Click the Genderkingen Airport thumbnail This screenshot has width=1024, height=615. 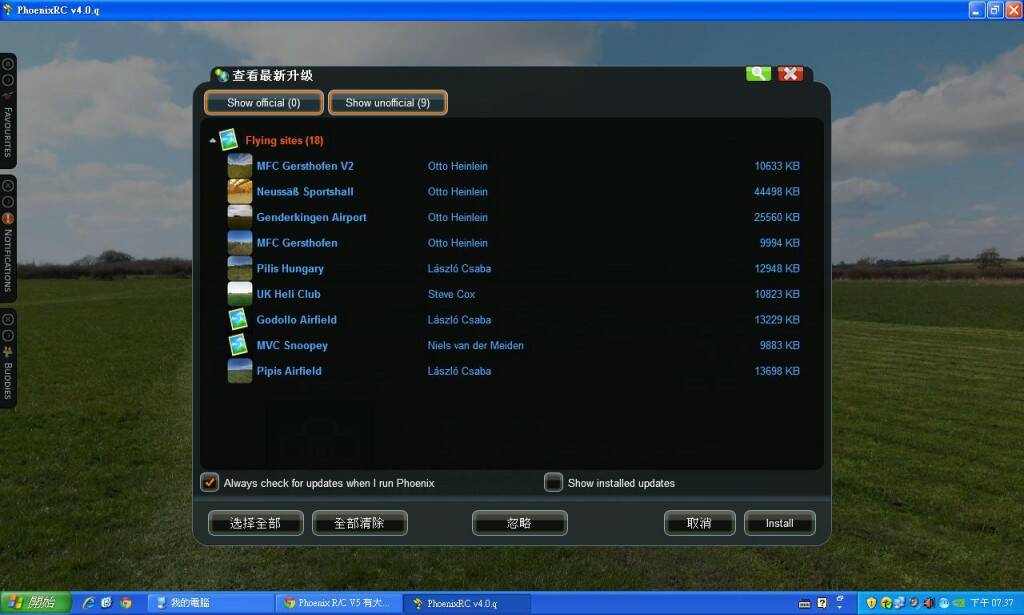[240, 217]
